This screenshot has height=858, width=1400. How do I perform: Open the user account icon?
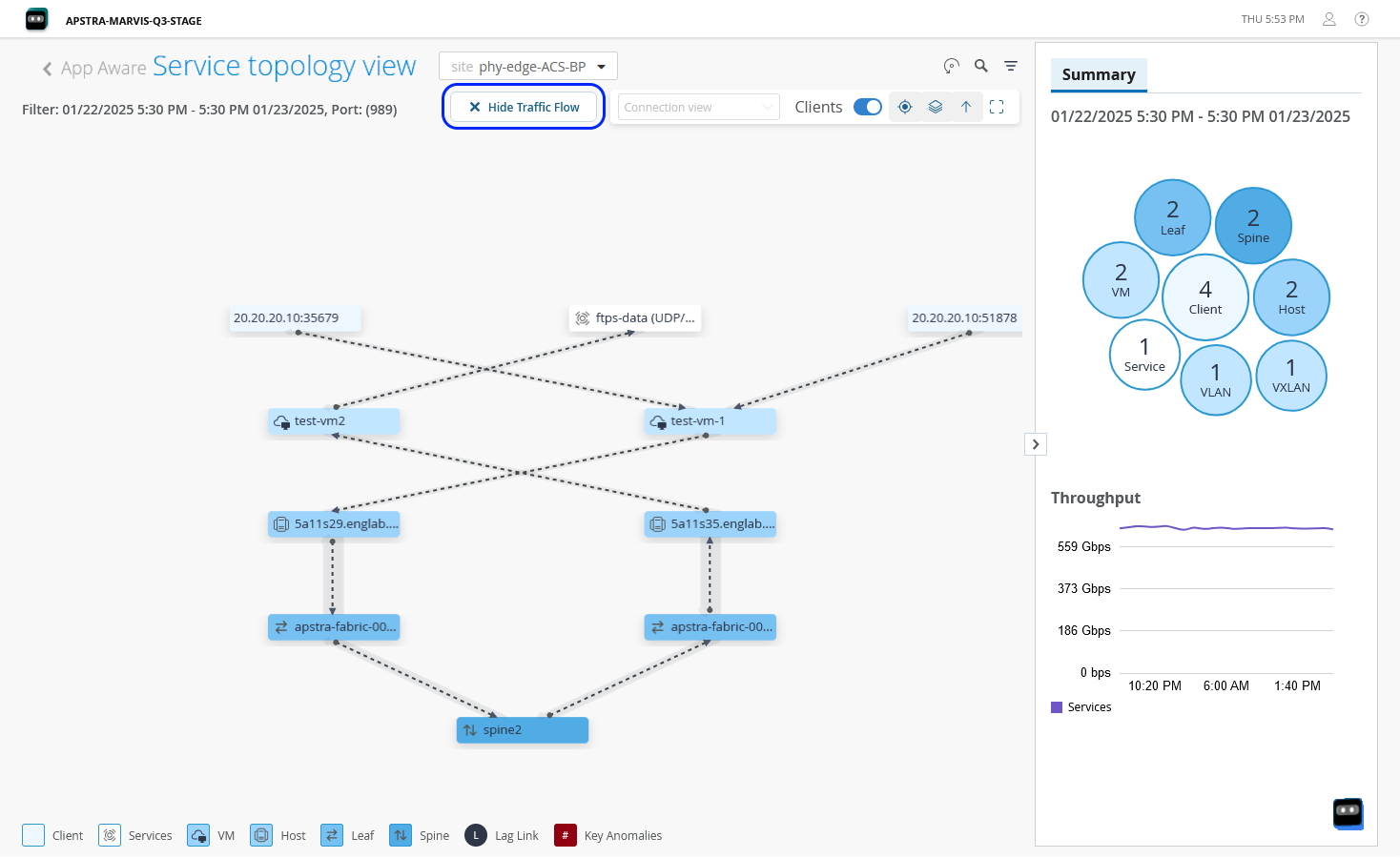1328,19
